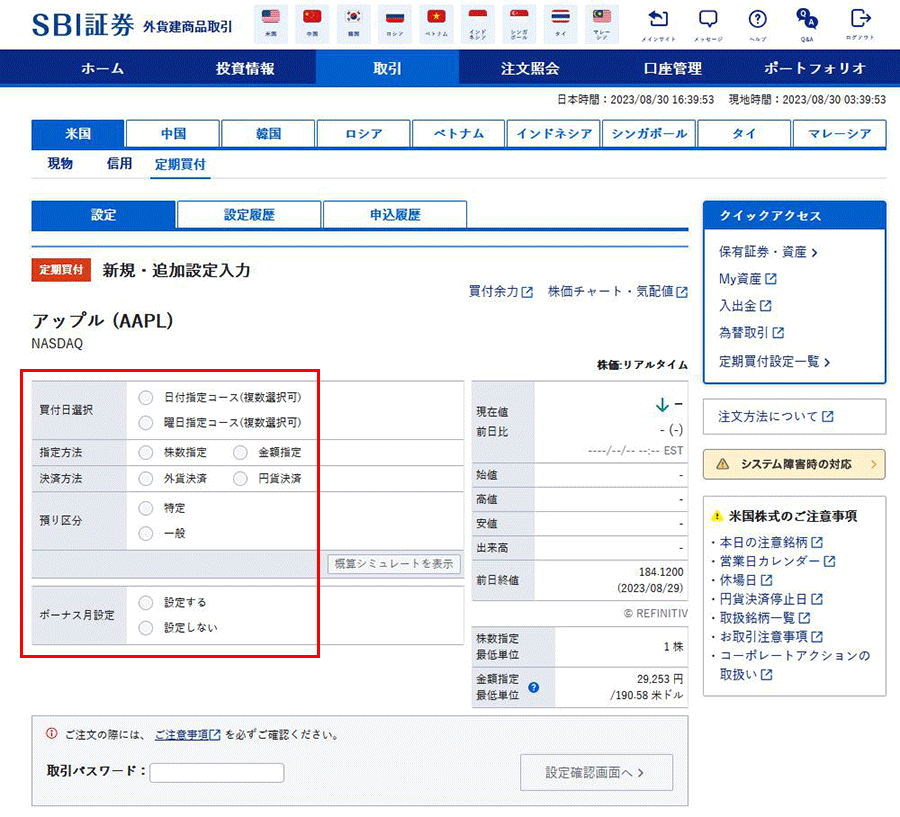Choose 金額指定 radio option
This screenshot has height=817, width=900.
(x=240, y=452)
